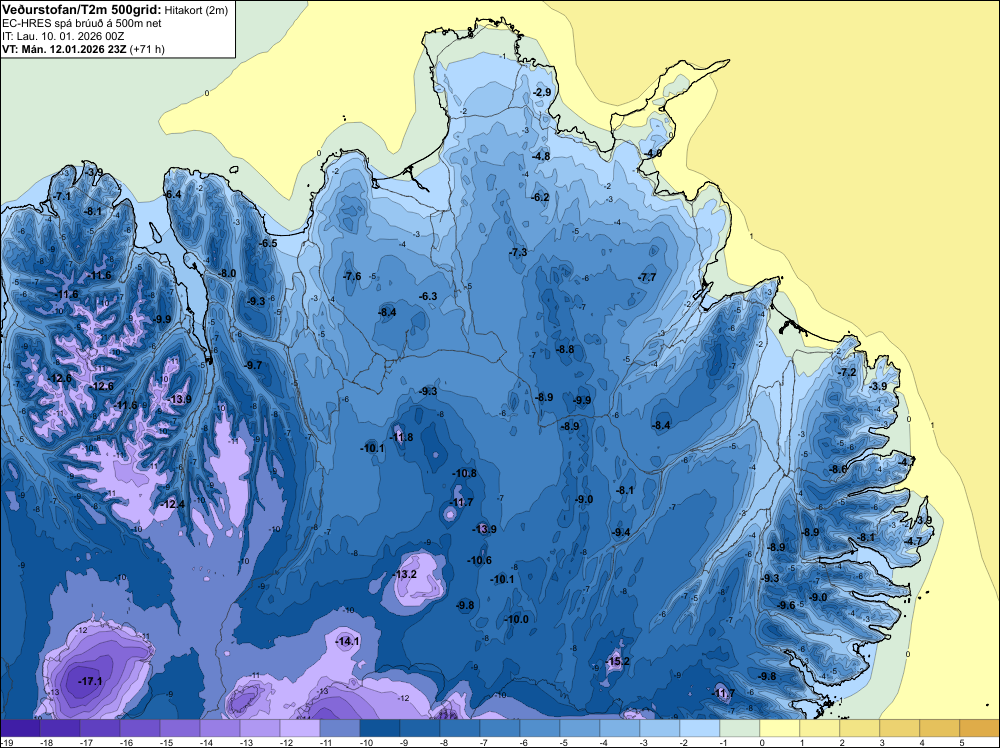The image size is (1000, 748).
Task: Select the legend swatch above the -4 label
Action: click(620, 728)
